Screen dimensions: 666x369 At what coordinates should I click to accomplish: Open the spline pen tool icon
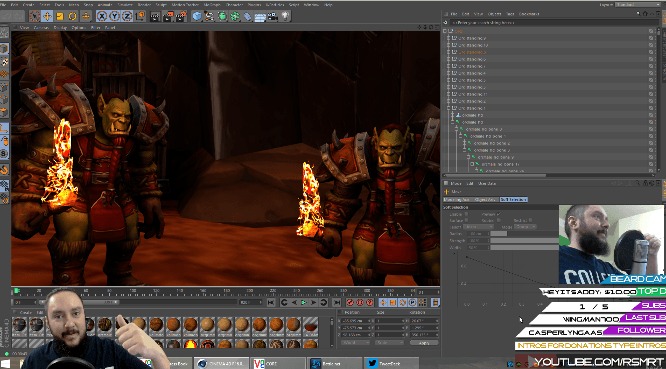pos(209,17)
